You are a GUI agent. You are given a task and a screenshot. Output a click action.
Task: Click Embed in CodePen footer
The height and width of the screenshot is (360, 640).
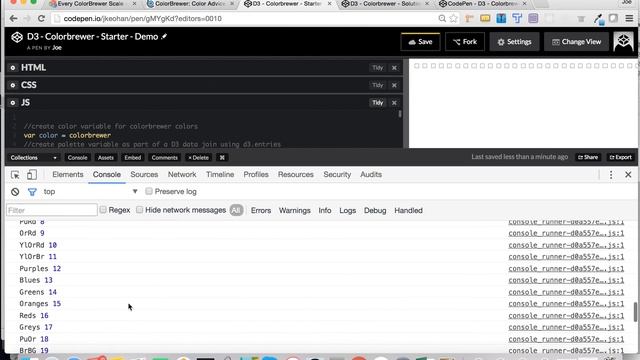(133, 158)
